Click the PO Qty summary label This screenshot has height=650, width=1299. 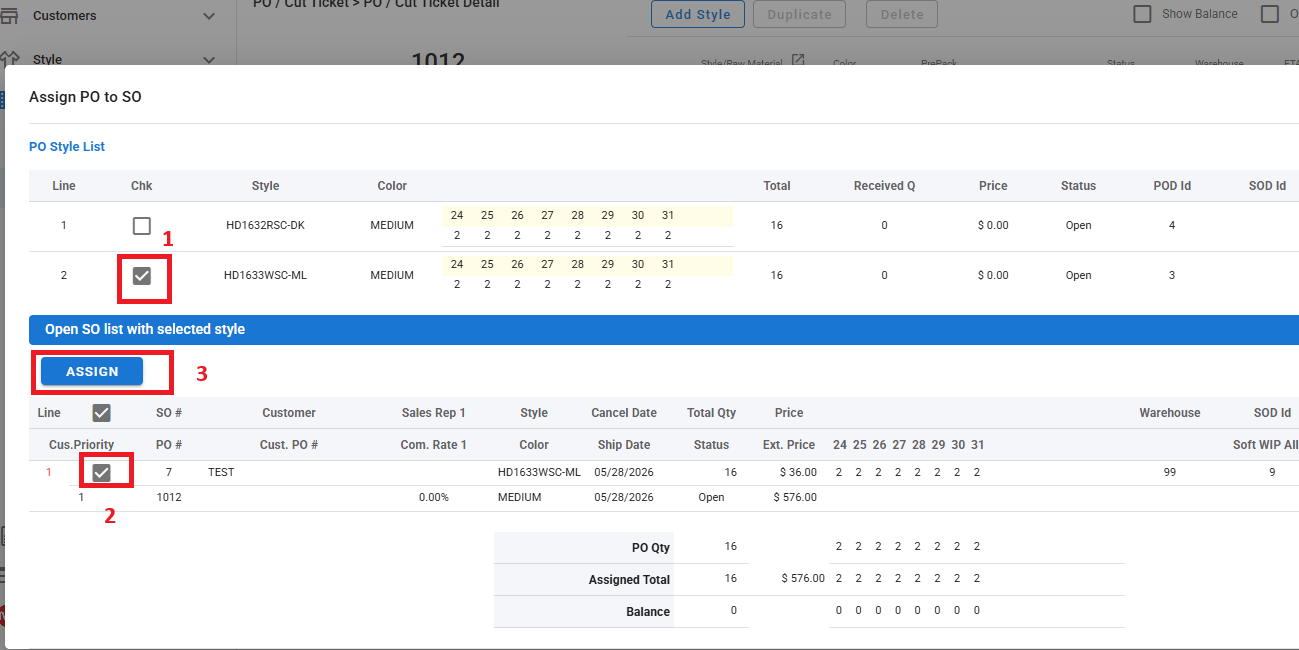651,547
